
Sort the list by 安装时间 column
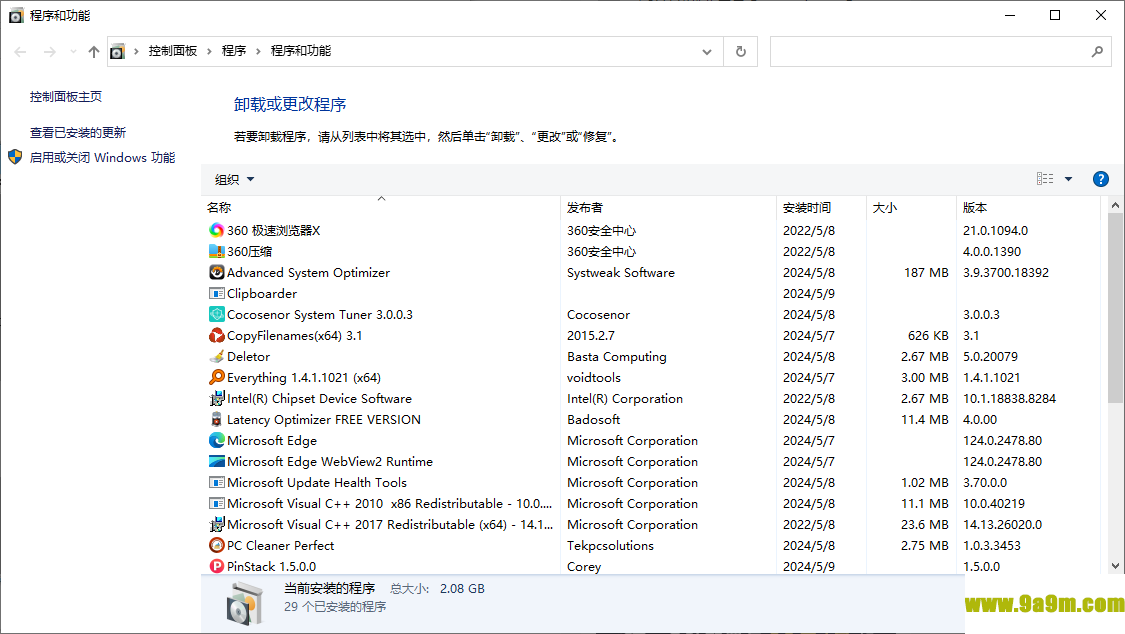pyautogui.click(x=822, y=207)
